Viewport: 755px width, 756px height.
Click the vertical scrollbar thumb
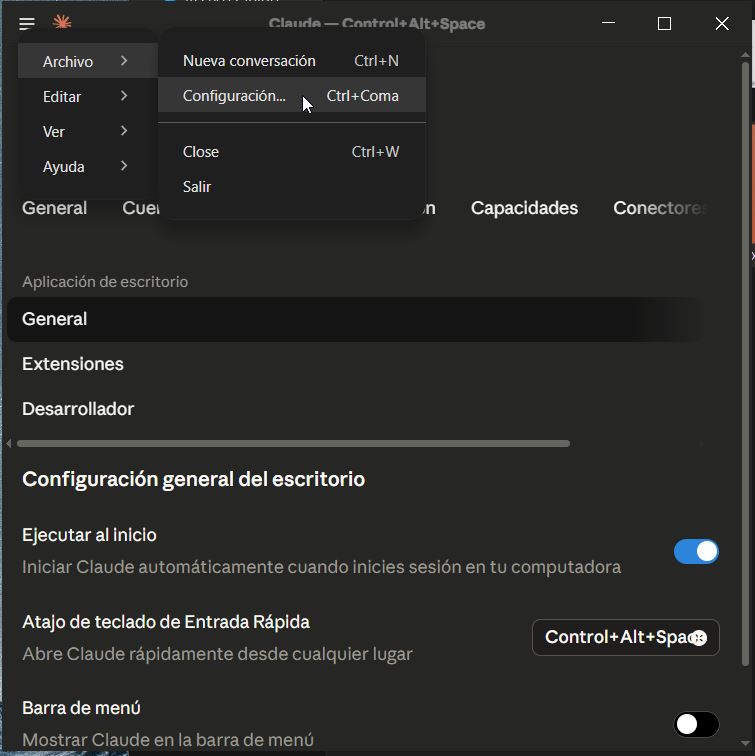(x=745, y=362)
